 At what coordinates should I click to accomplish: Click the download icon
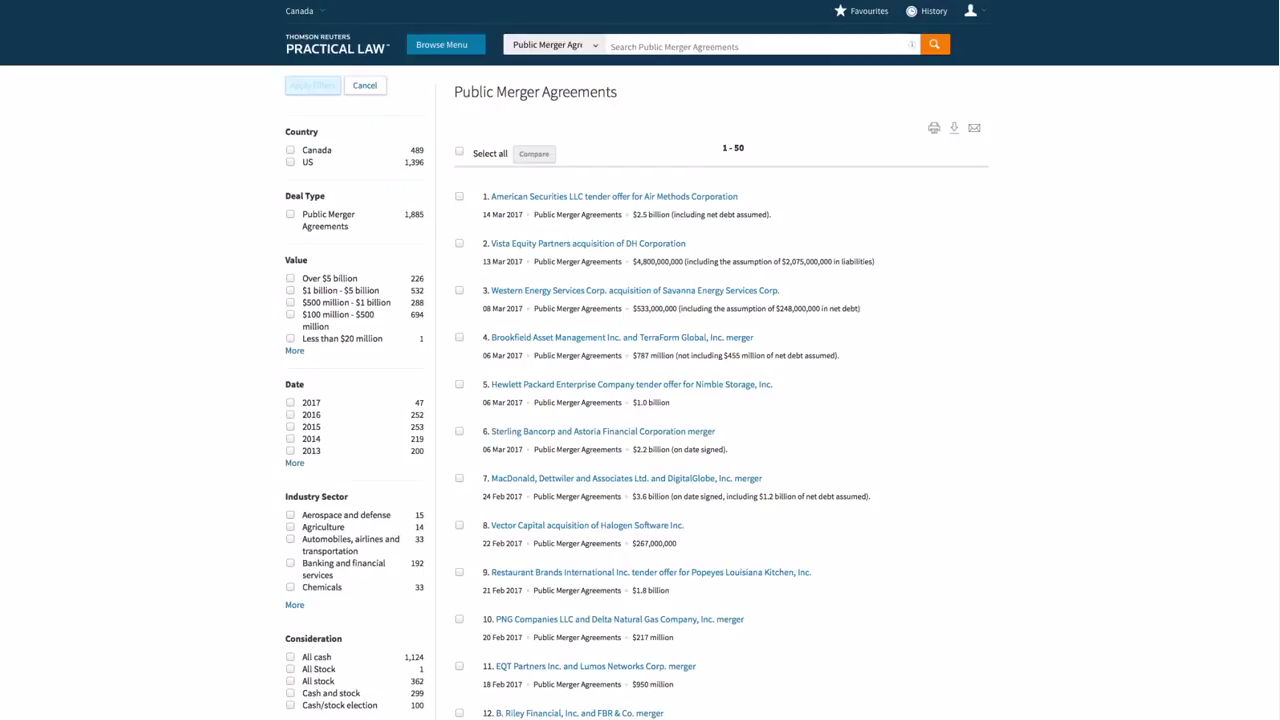(954, 128)
